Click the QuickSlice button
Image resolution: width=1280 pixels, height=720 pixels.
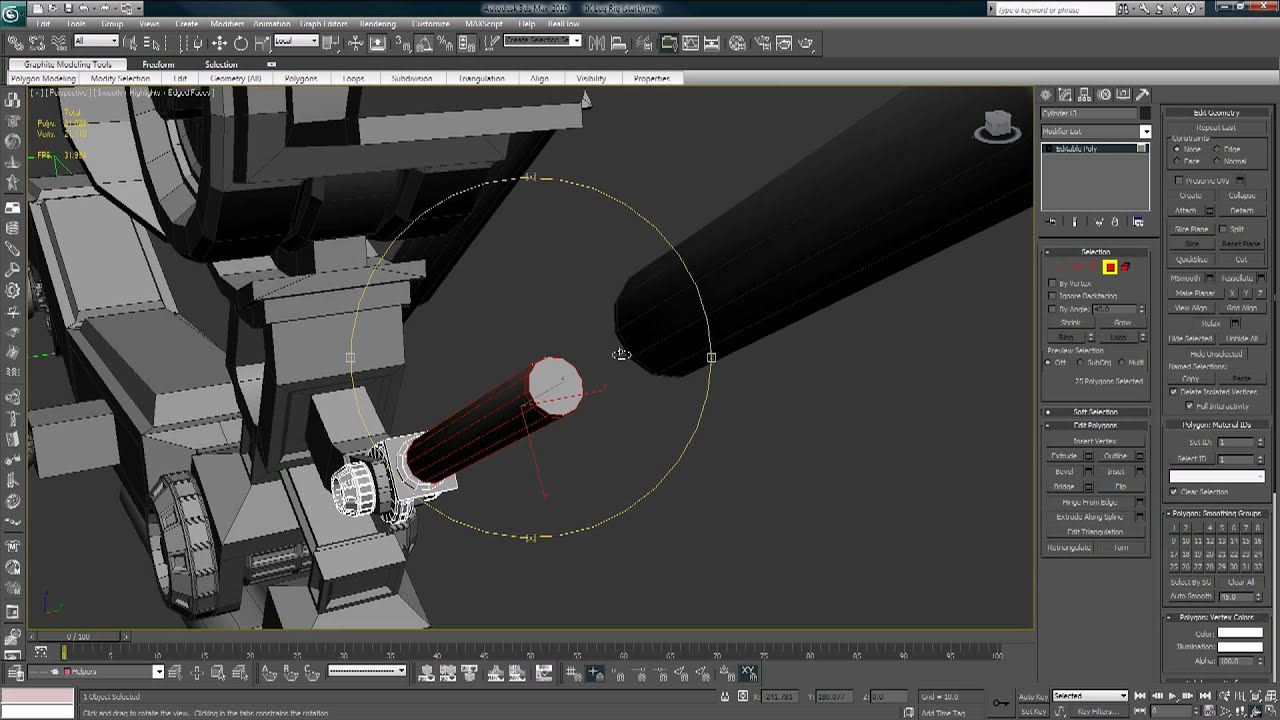[x=1191, y=260]
